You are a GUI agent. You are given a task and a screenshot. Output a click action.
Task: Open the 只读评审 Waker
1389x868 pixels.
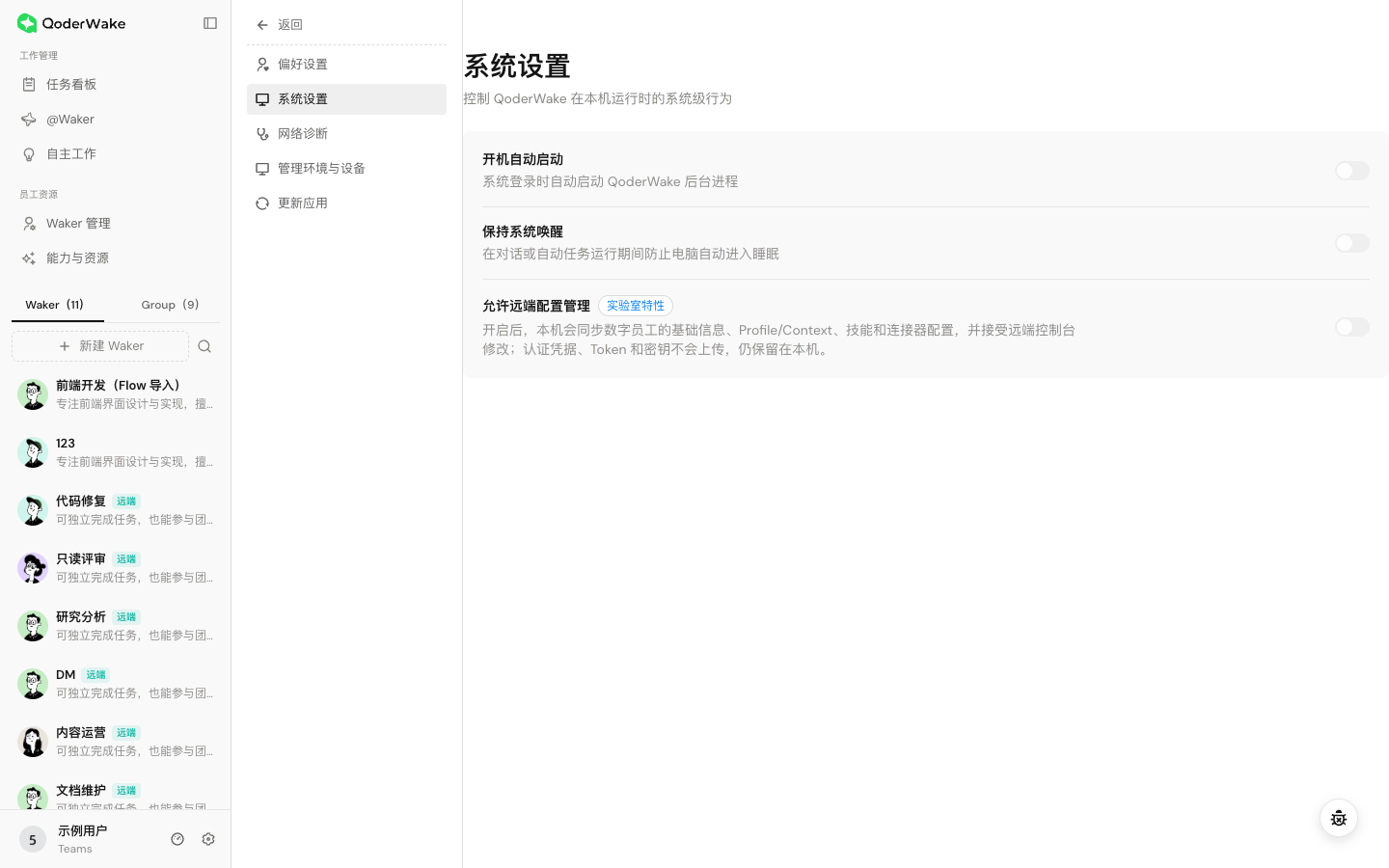click(116, 568)
